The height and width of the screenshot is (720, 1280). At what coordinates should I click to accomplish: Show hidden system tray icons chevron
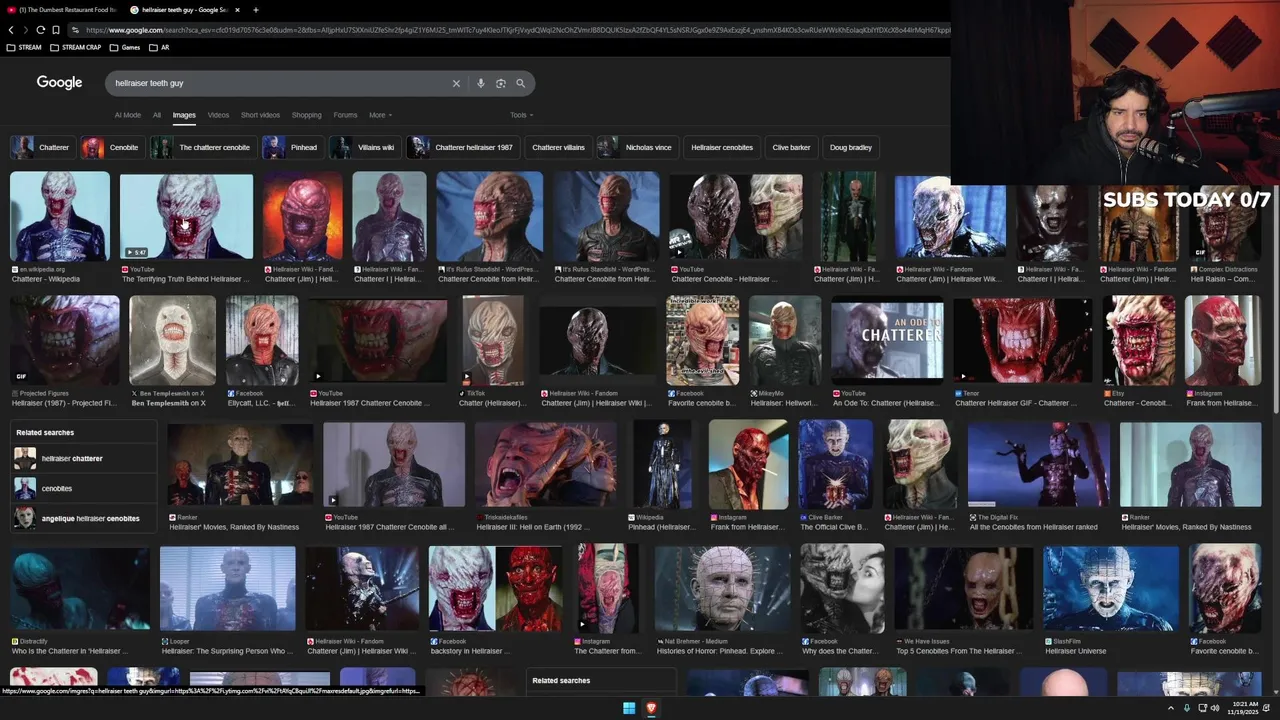[1171, 708]
